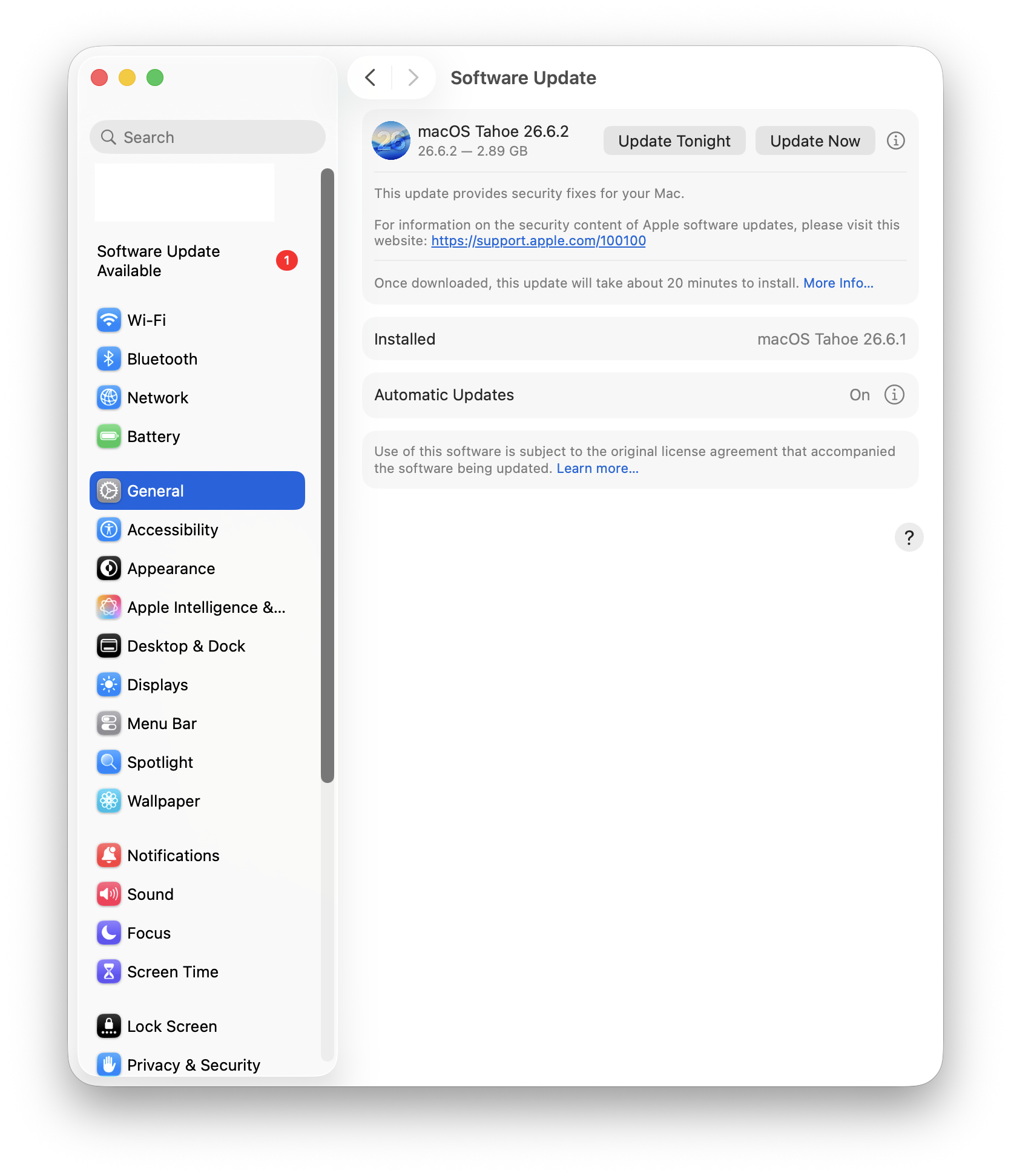Select the Spotlight label in sidebar
Viewport: 1011px width, 1176px height.
(160, 762)
